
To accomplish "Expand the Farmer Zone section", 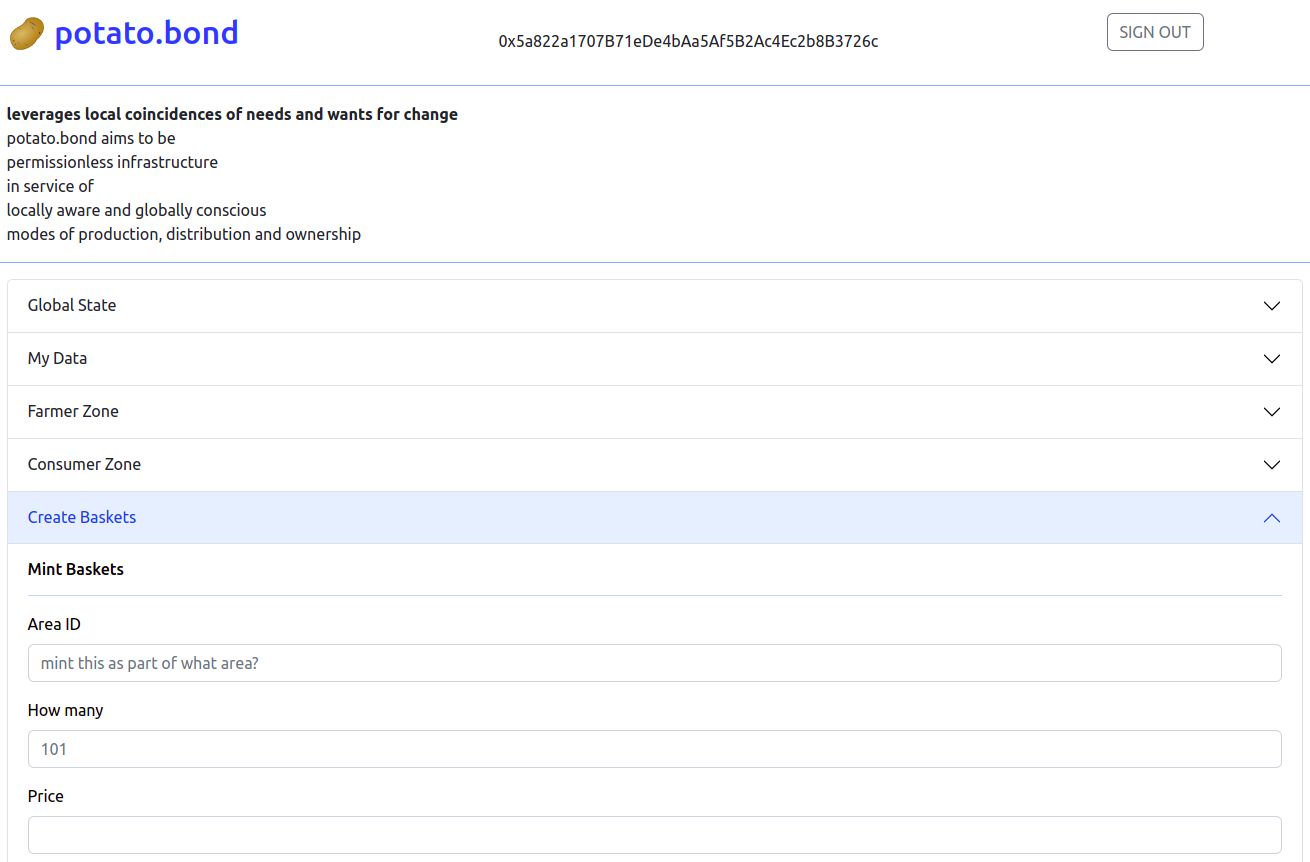I will pos(655,412).
